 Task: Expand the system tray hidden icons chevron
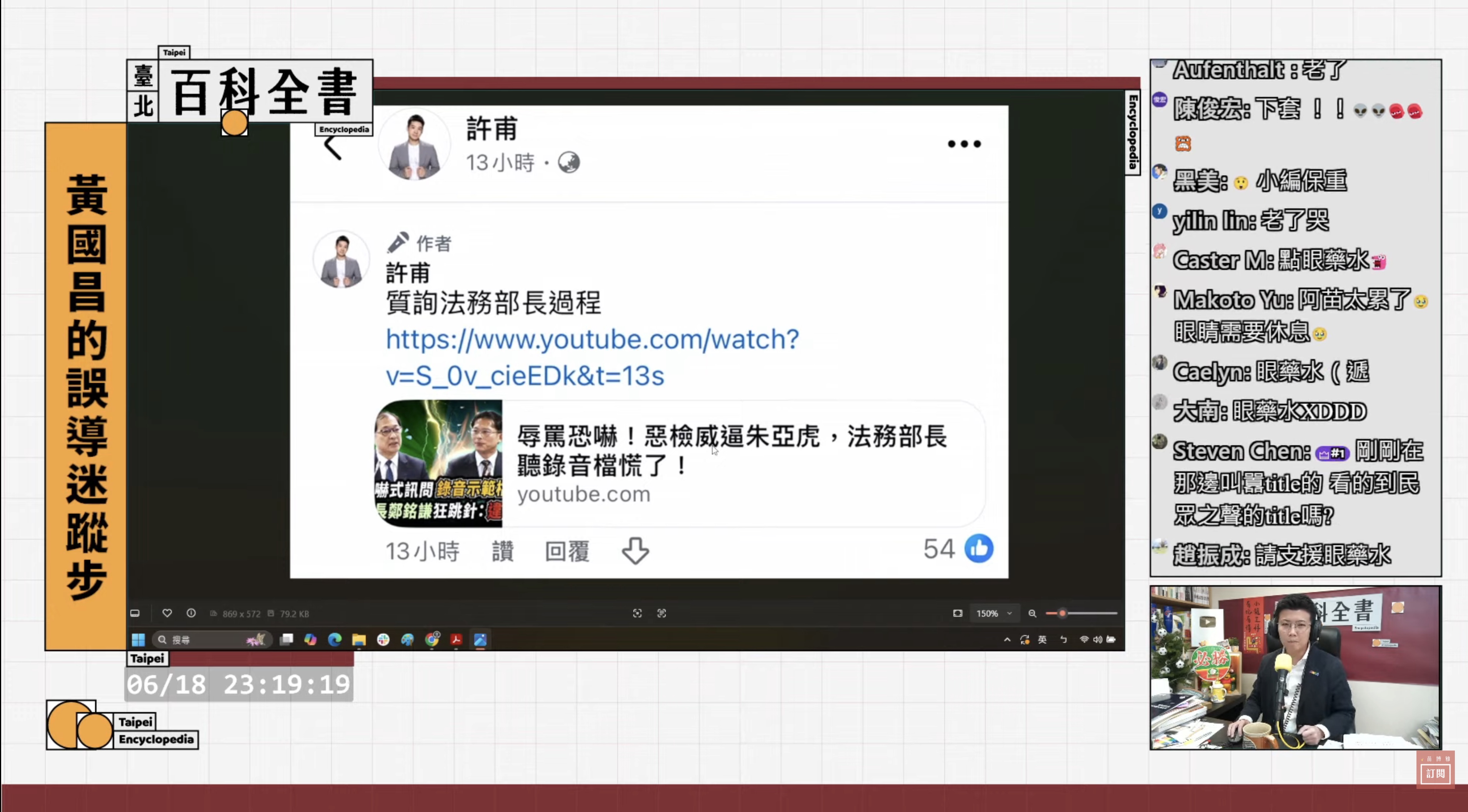(1007, 639)
